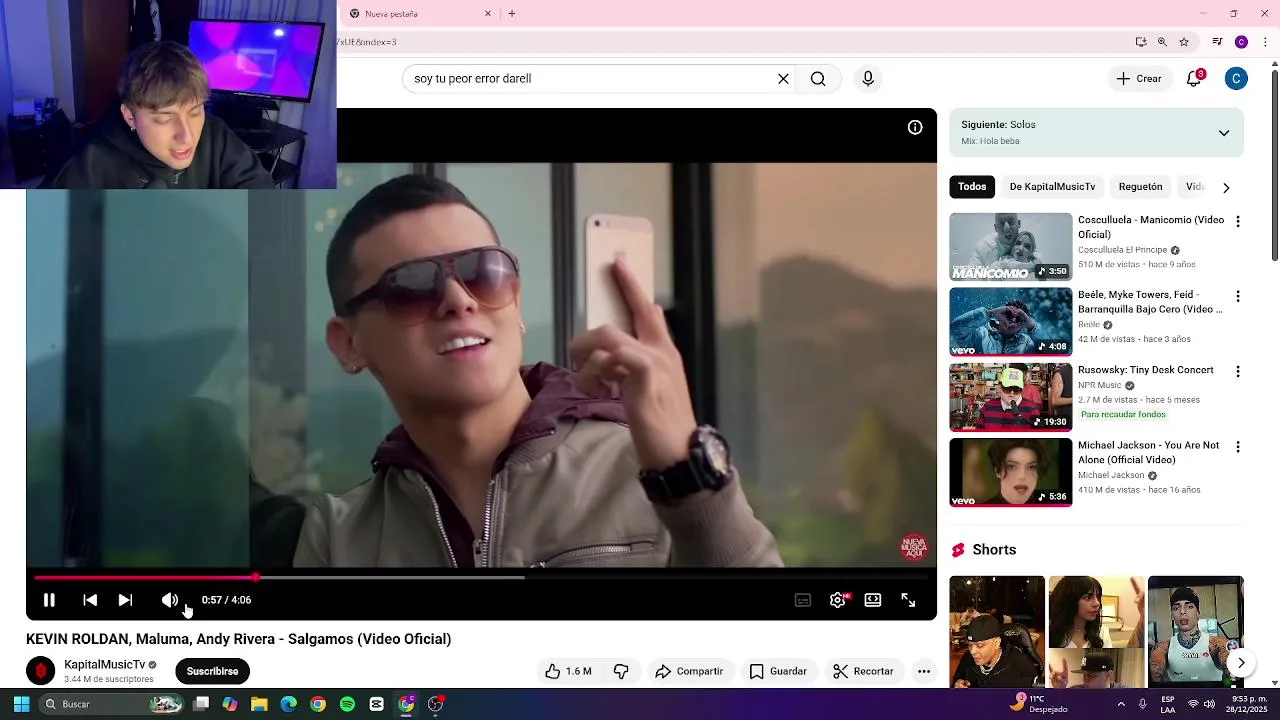Screen dimensions: 1280x720
Task: Click the Para recaudar fondos badge
Action: click(x=1123, y=415)
